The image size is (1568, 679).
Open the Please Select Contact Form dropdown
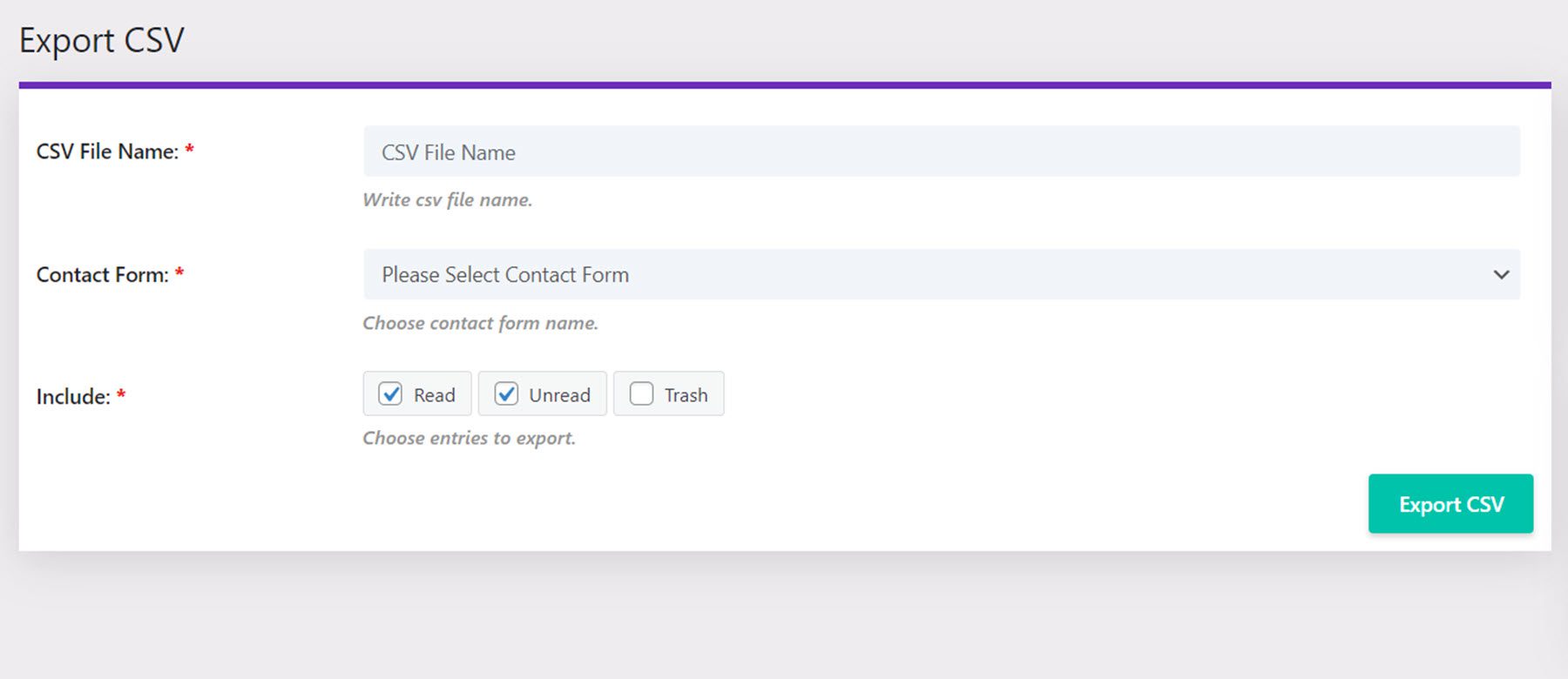click(x=923, y=275)
